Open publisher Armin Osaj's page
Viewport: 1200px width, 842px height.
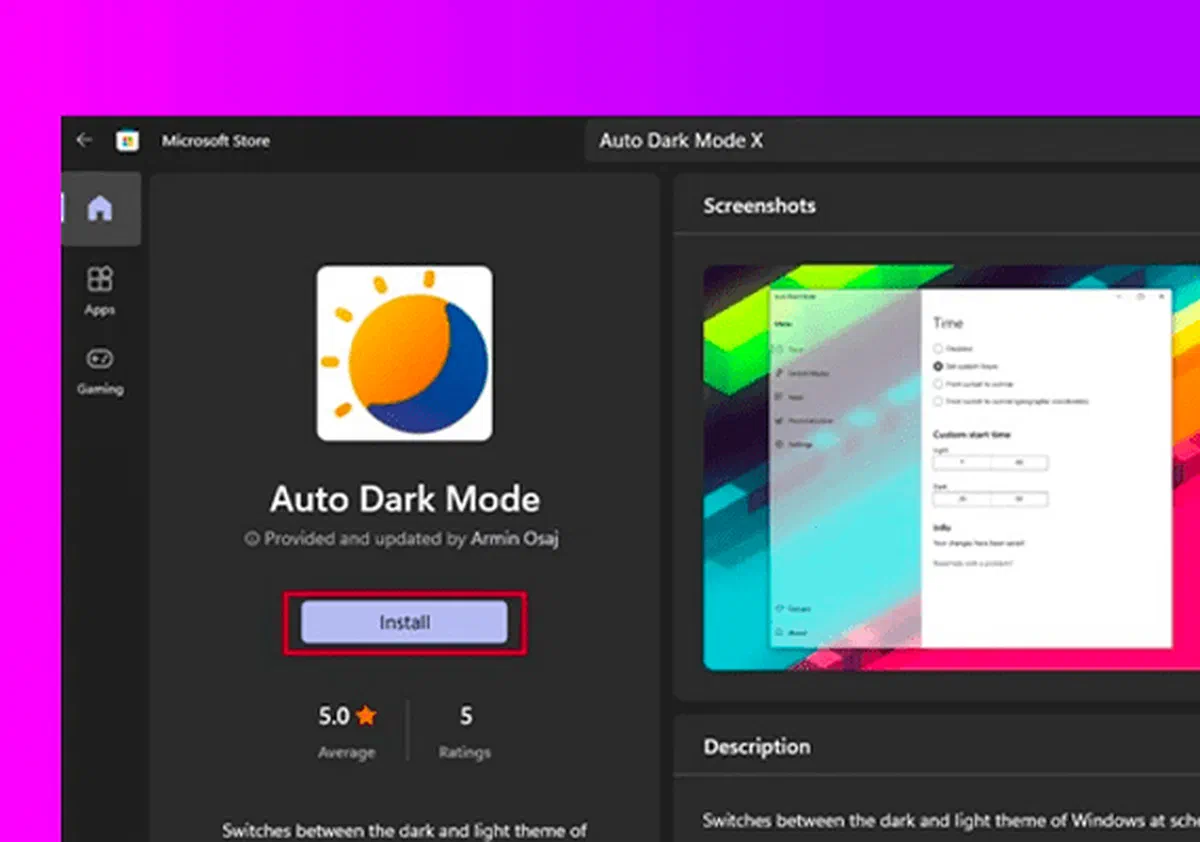[515, 539]
